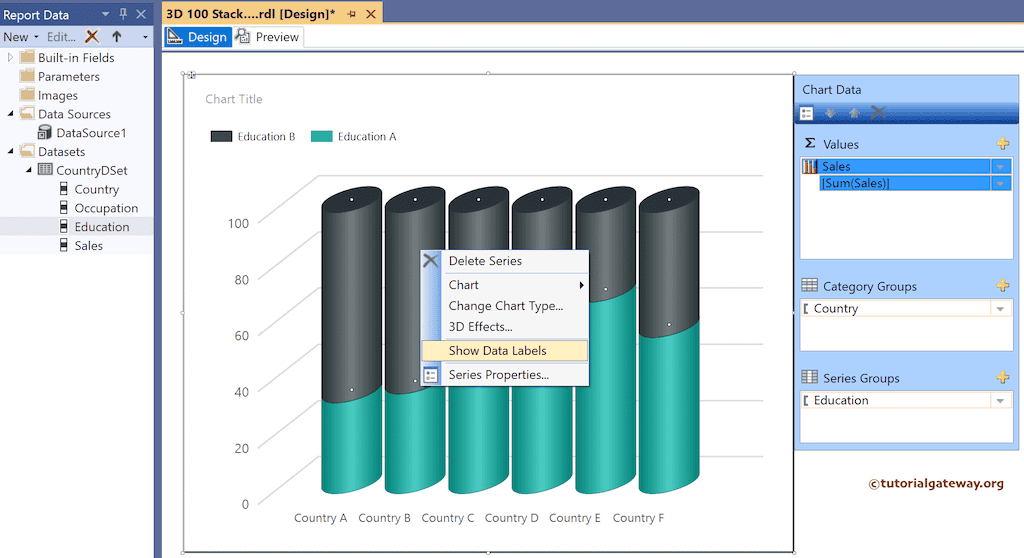Click the Sales series chart icon
The height and width of the screenshot is (558, 1024).
click(x=810, y=167)
